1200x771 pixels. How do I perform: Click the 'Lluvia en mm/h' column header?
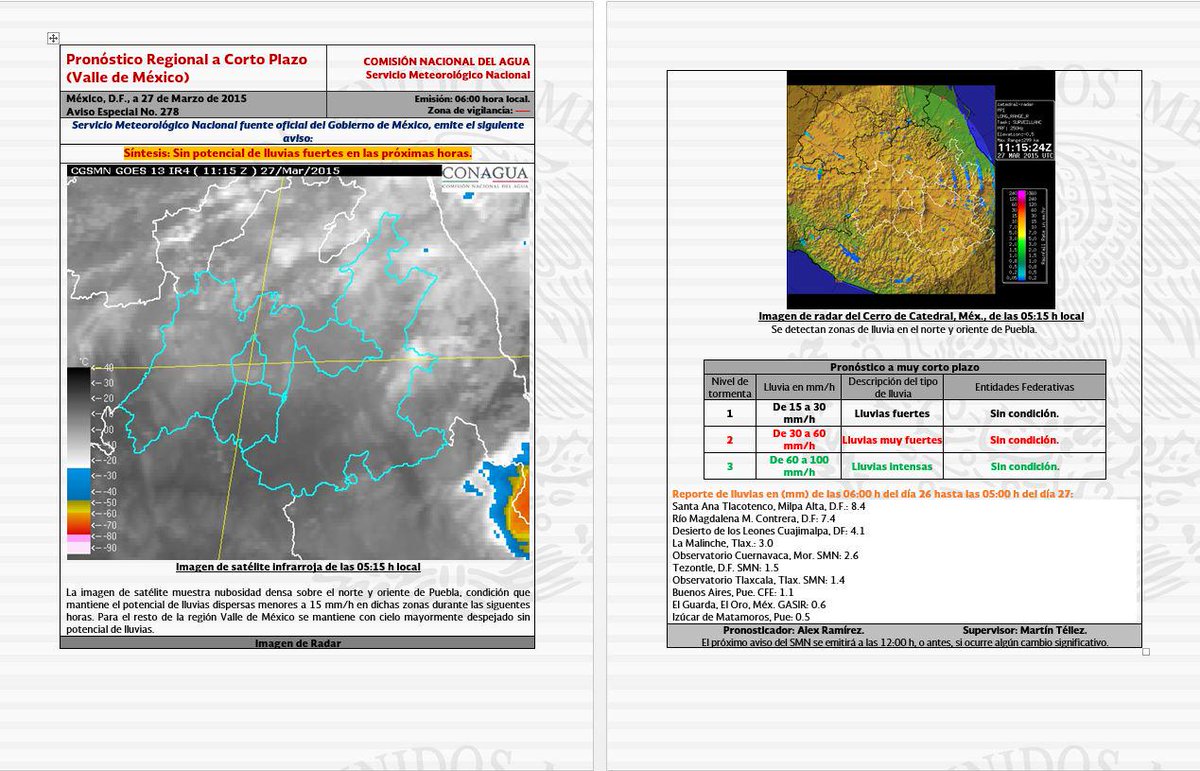(797, 385)
